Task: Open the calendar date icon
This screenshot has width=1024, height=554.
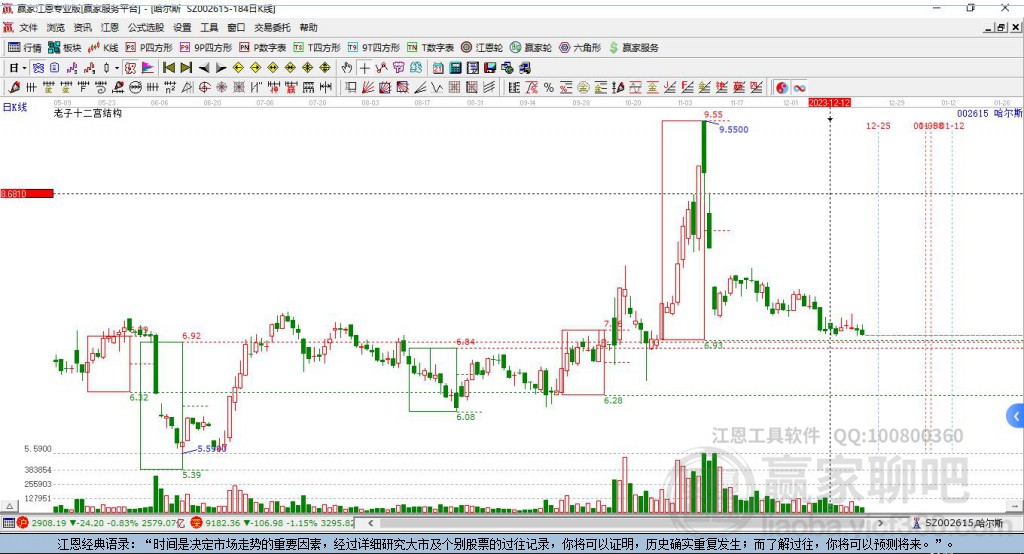Action: click(438, 68)
